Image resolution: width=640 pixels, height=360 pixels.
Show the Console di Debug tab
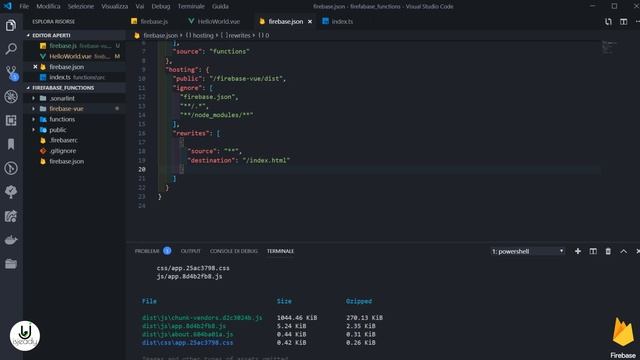pos(233,251)
